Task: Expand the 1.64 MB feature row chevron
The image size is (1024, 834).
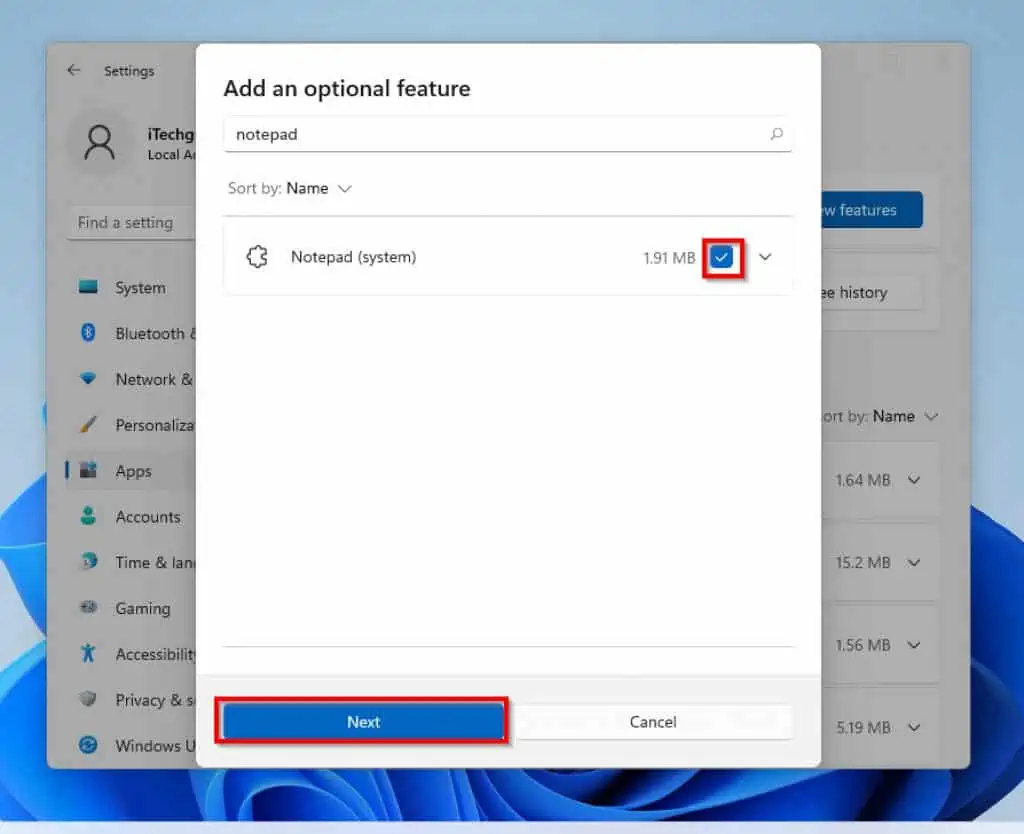Action: tap(914, 480)
